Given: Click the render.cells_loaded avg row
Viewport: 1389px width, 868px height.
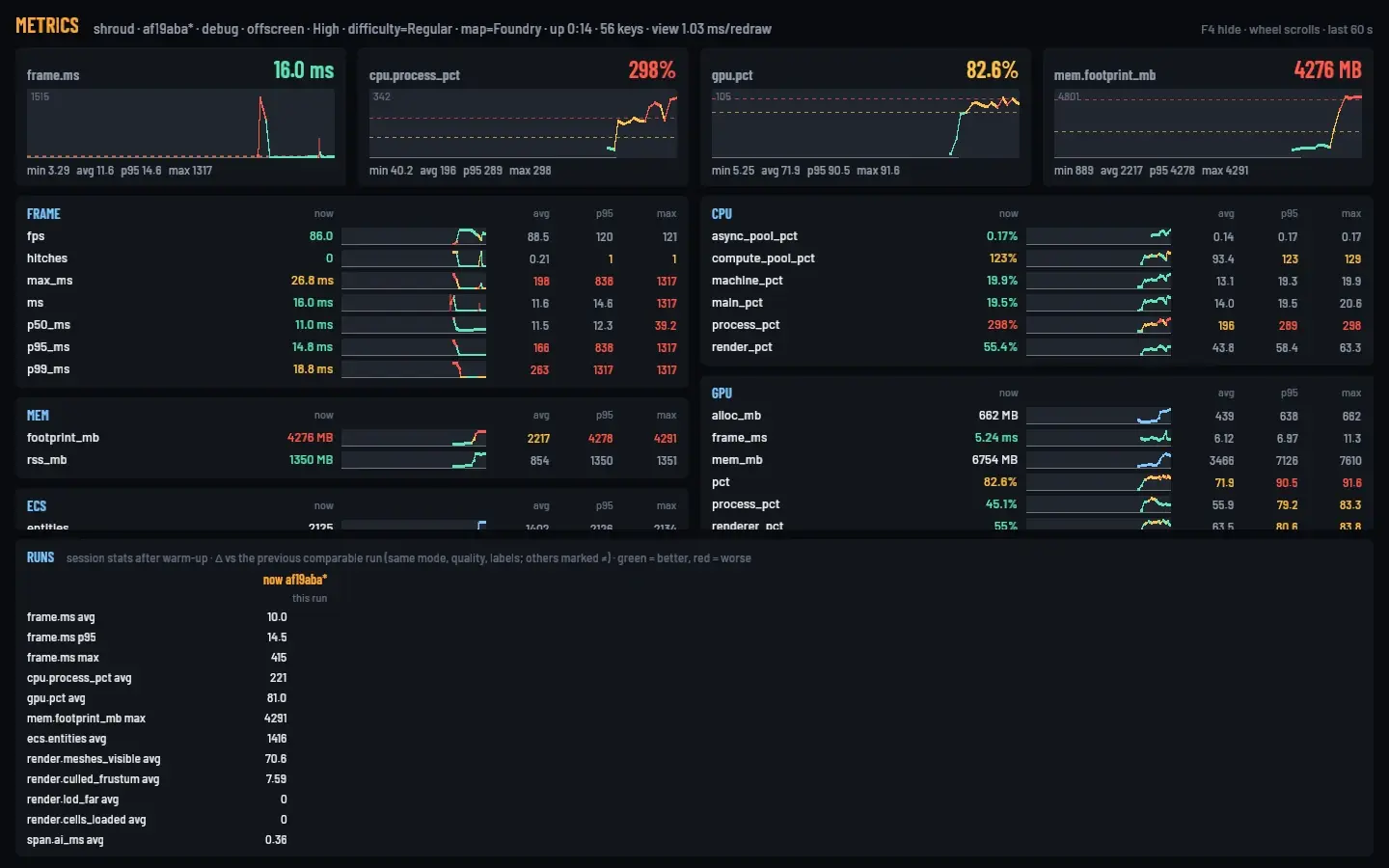Looking at the screenshot, I should click(x=157, y=820).
